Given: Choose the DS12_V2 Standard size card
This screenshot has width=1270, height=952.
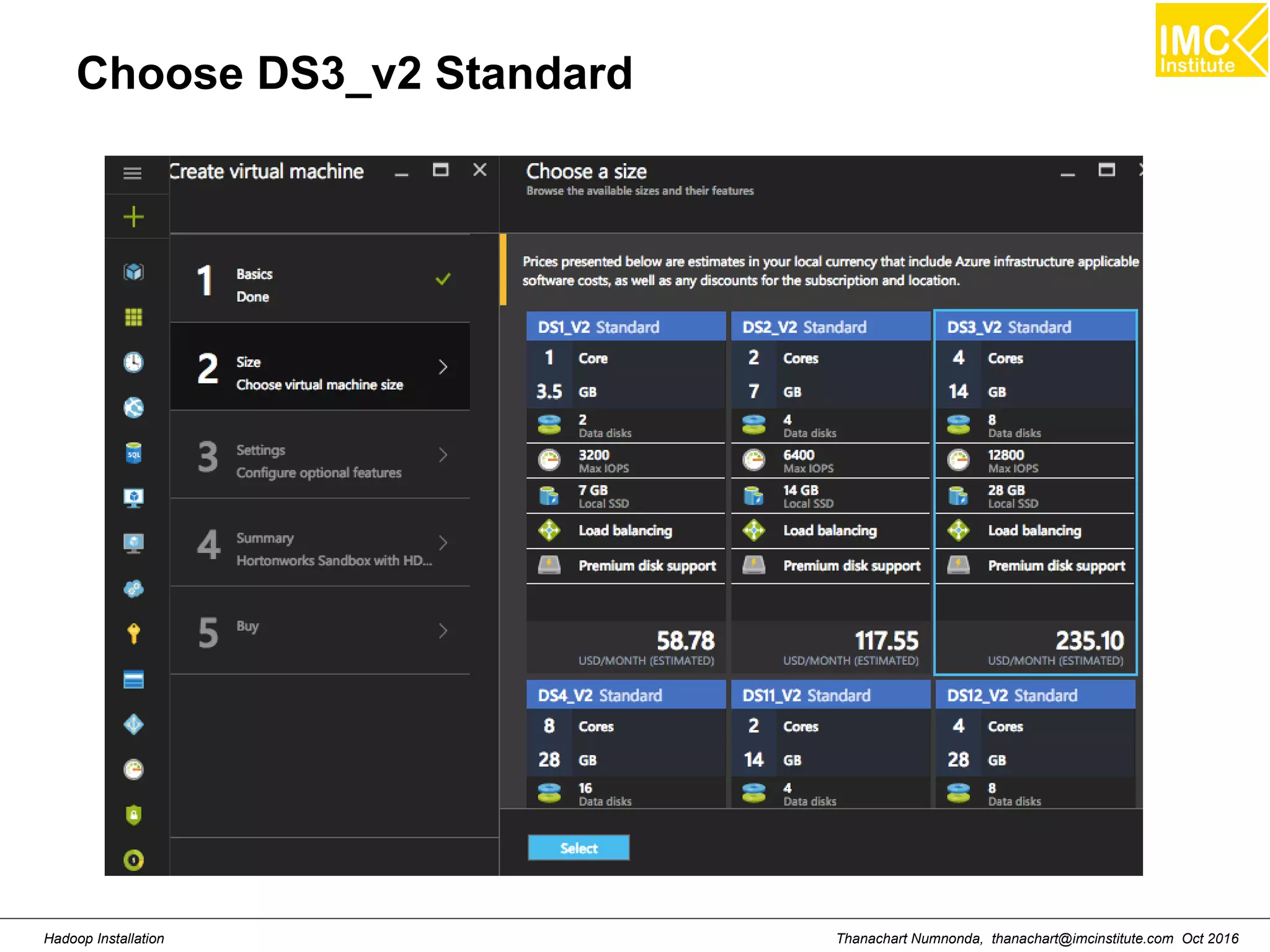Looking at the screenshot, I should (1035, 744).
